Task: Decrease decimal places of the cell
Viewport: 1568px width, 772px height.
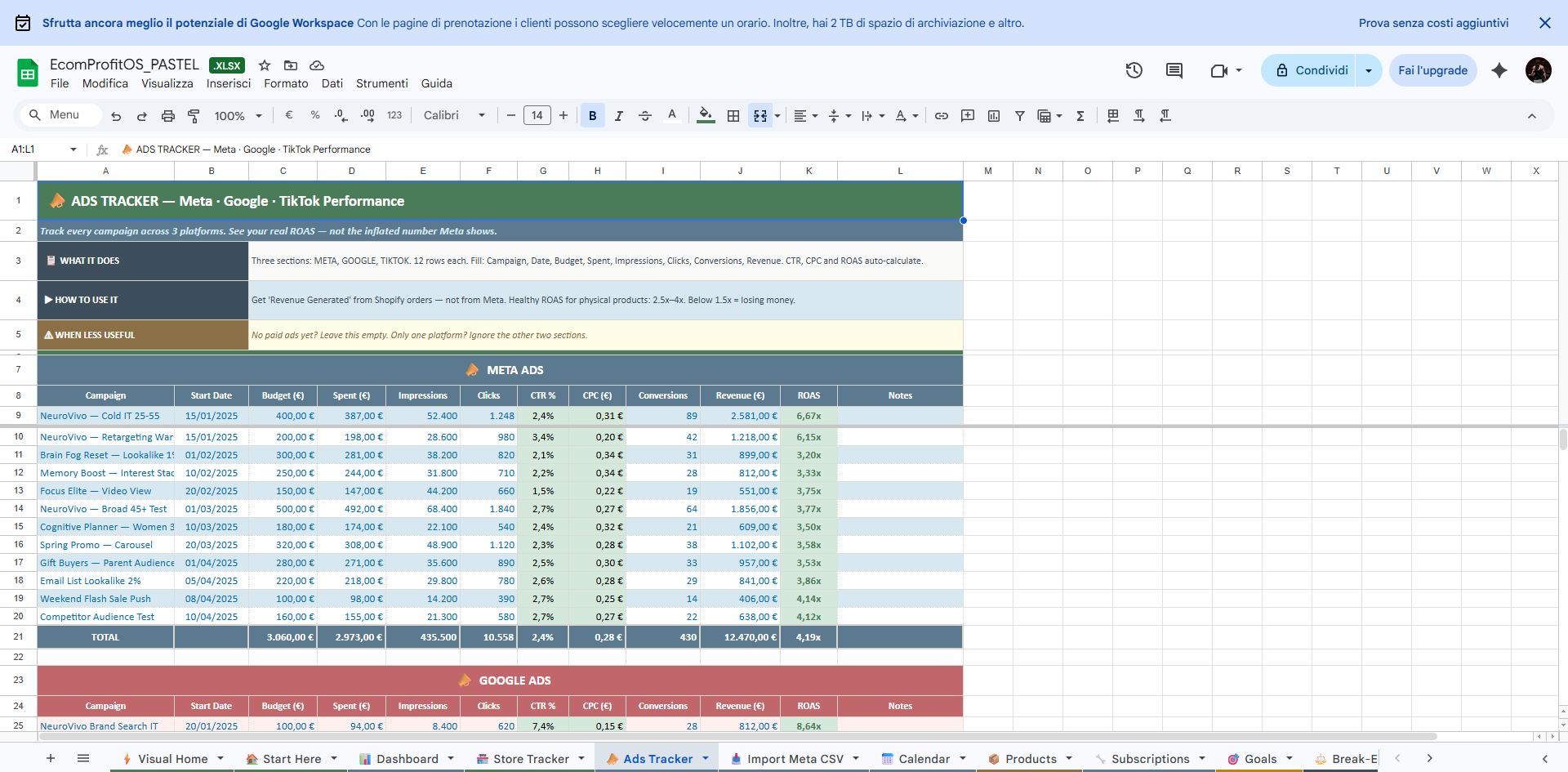Action: (x=341, y=115)
